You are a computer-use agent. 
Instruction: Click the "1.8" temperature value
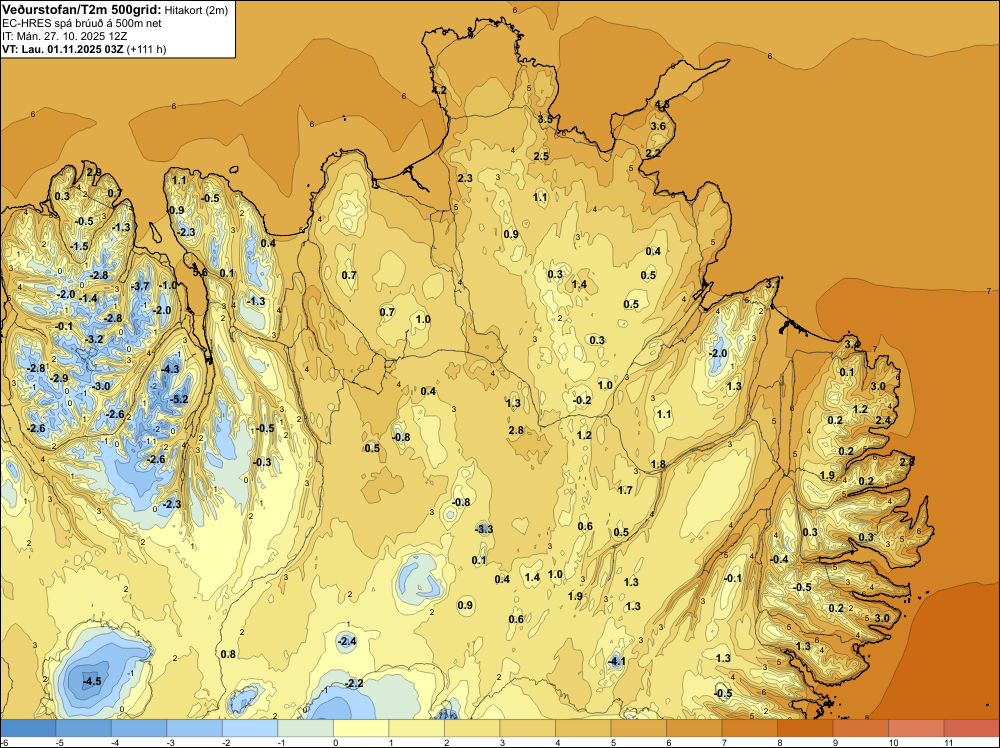click(658, 464)
